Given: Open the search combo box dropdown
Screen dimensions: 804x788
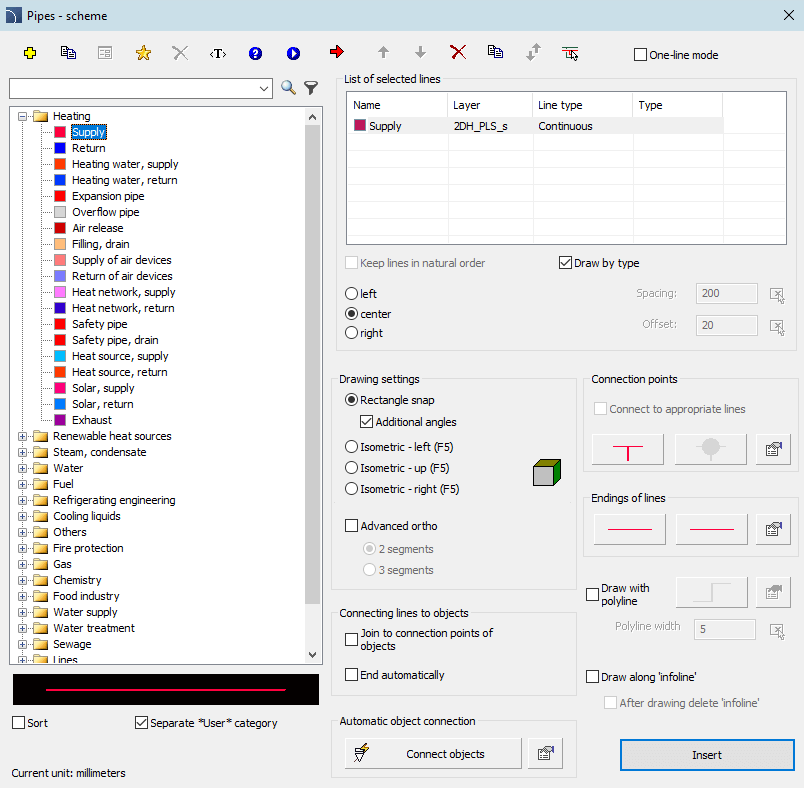Looking at the screenshot, I should [x=264, y=89].
